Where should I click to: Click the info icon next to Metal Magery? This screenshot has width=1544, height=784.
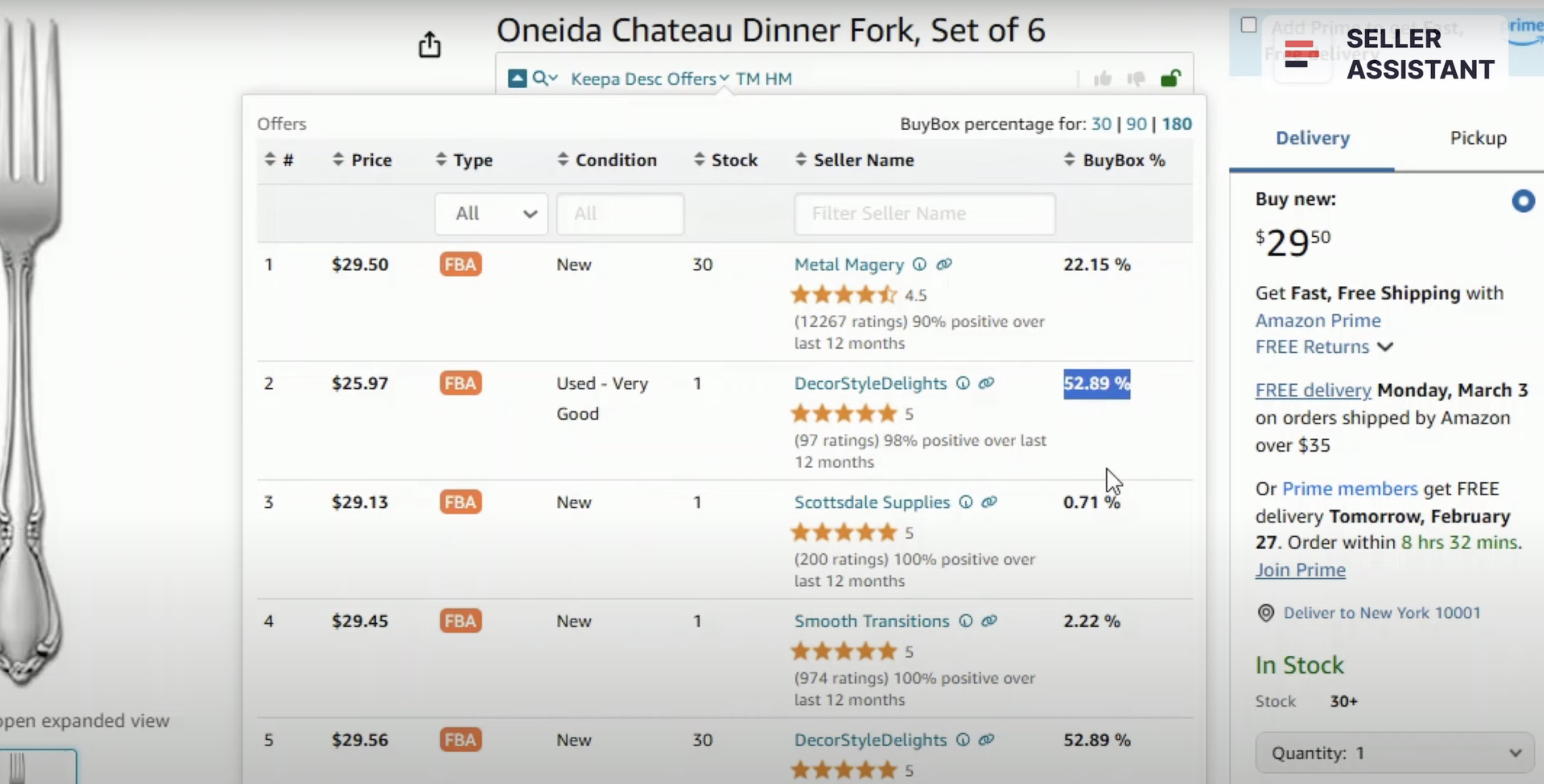coord(920,264)
